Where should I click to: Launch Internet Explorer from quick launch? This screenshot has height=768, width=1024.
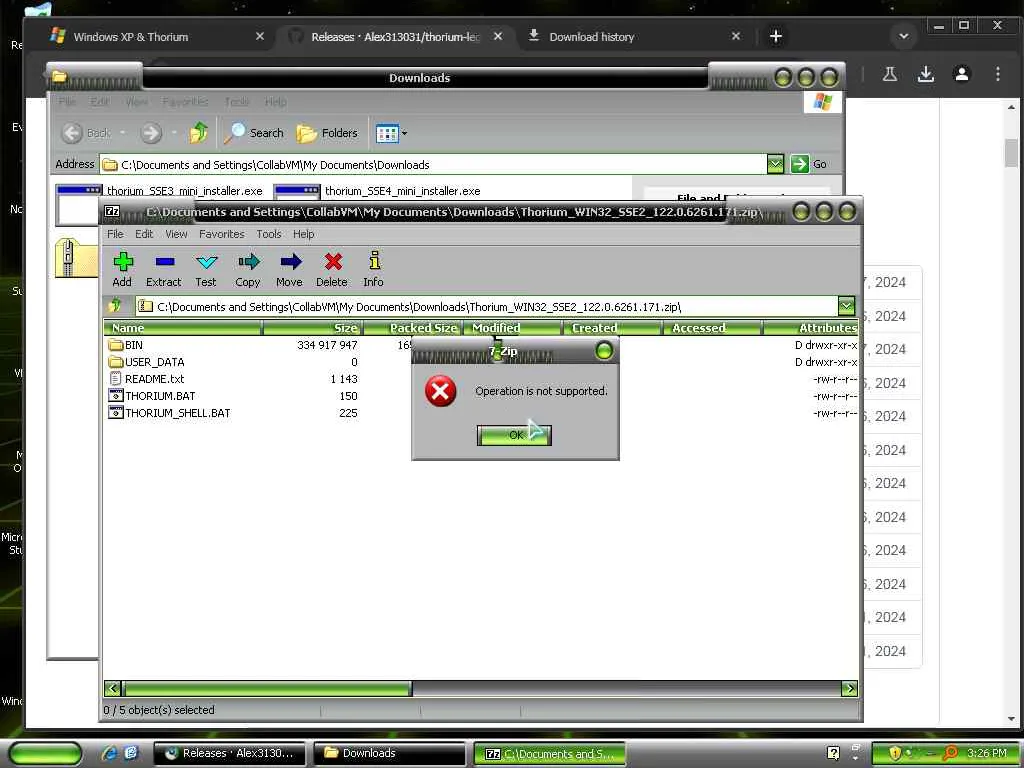[108, 753]
